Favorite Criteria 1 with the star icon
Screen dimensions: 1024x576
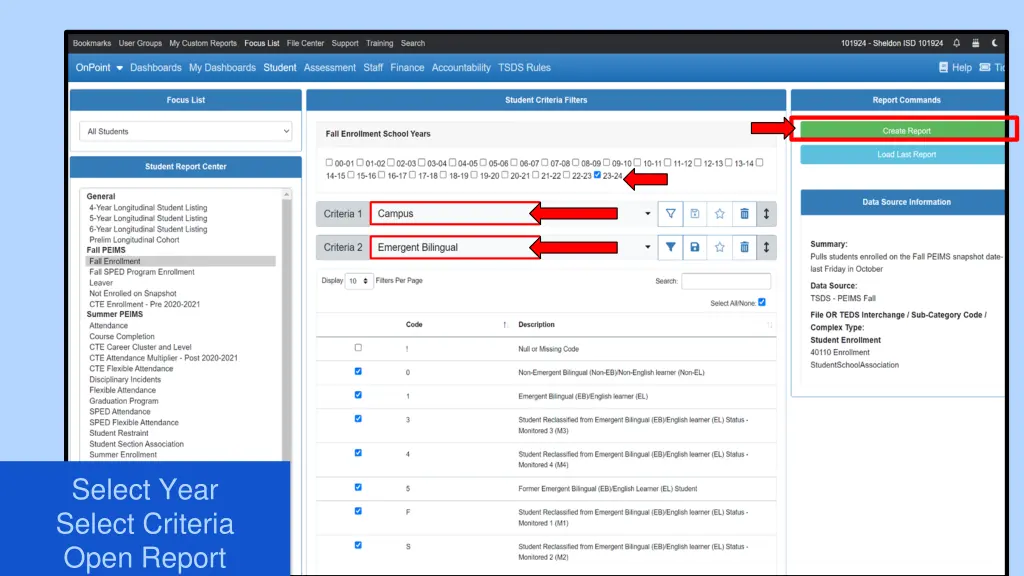click(x=720, y=214)
